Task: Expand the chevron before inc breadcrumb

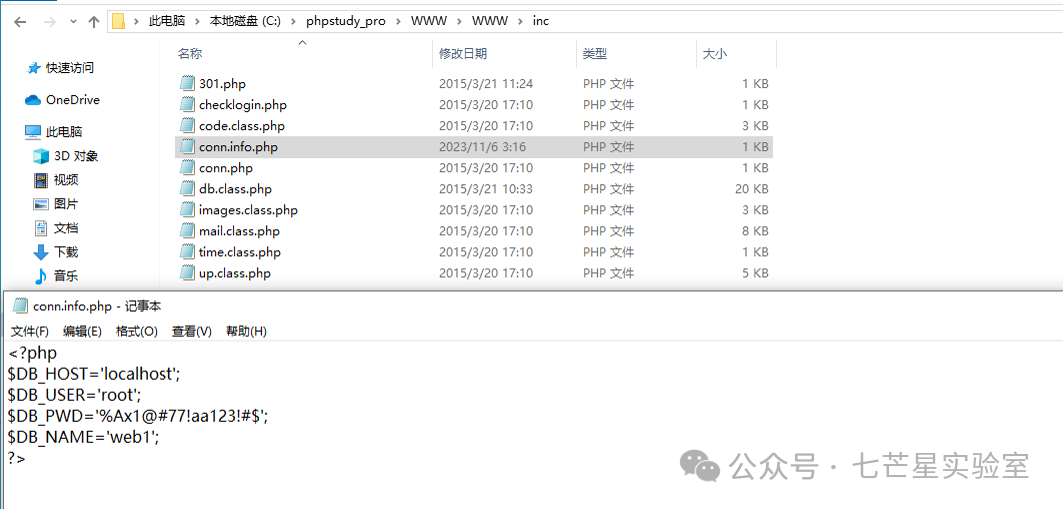Action: [x=519, y=21]
